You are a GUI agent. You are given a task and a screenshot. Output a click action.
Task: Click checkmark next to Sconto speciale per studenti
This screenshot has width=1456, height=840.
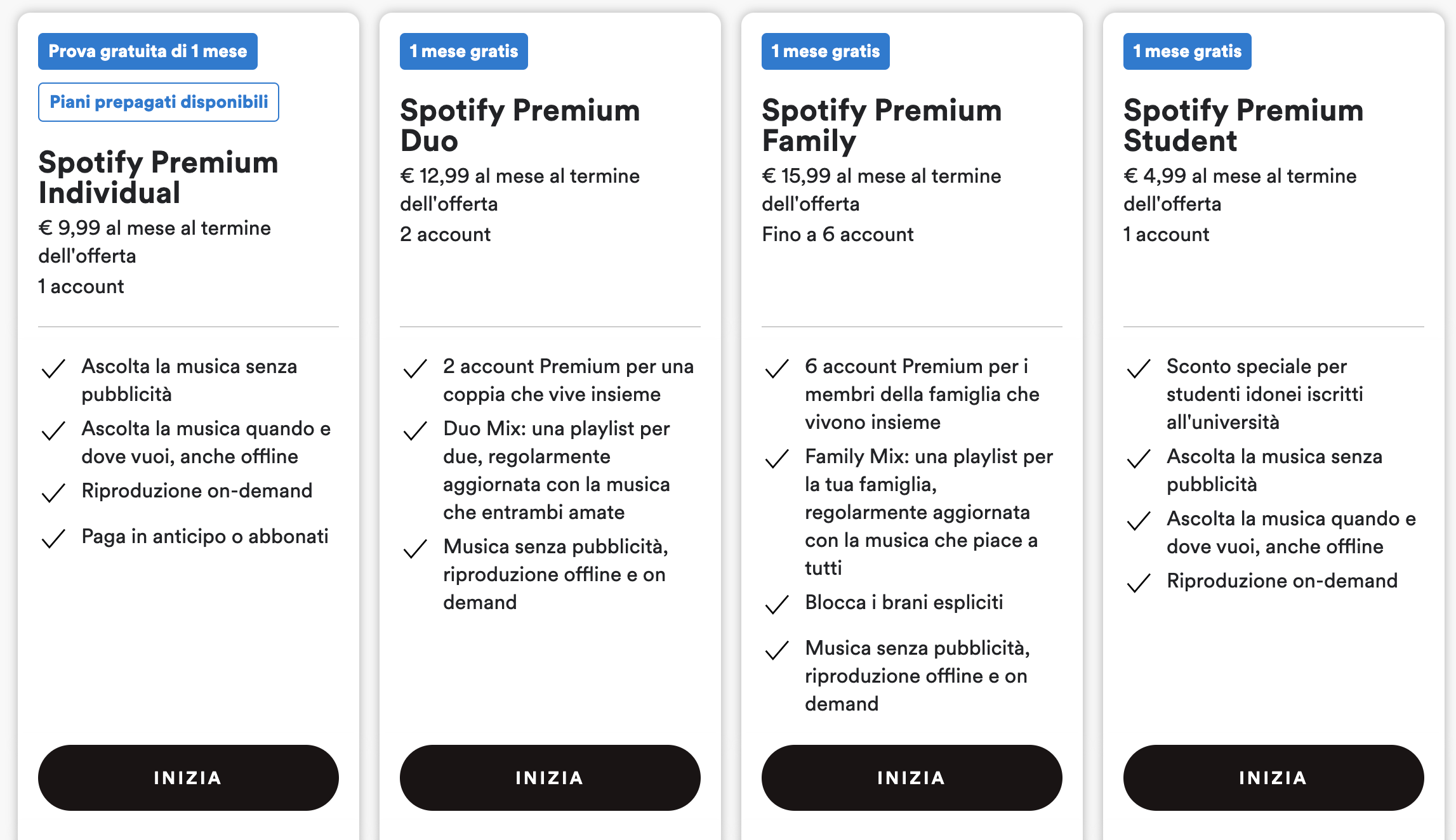pos(1139,369)
